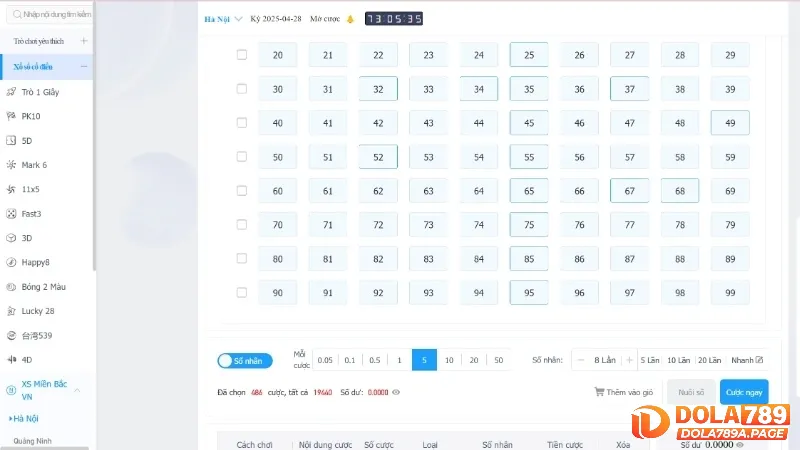Open Quảng Ninh lottery in sidebar
800x450 pixels.
(x=33, y=441)
